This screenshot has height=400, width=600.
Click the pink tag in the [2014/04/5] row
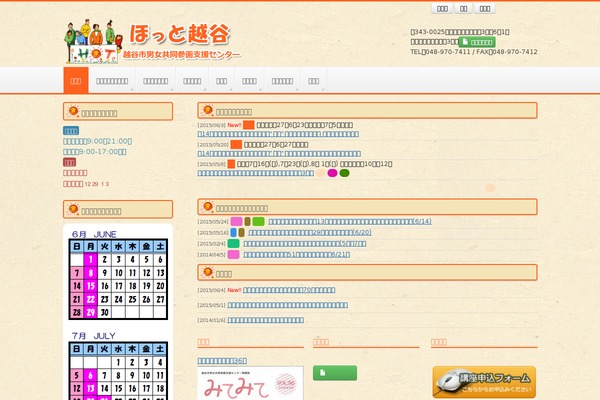pos(233,255)
